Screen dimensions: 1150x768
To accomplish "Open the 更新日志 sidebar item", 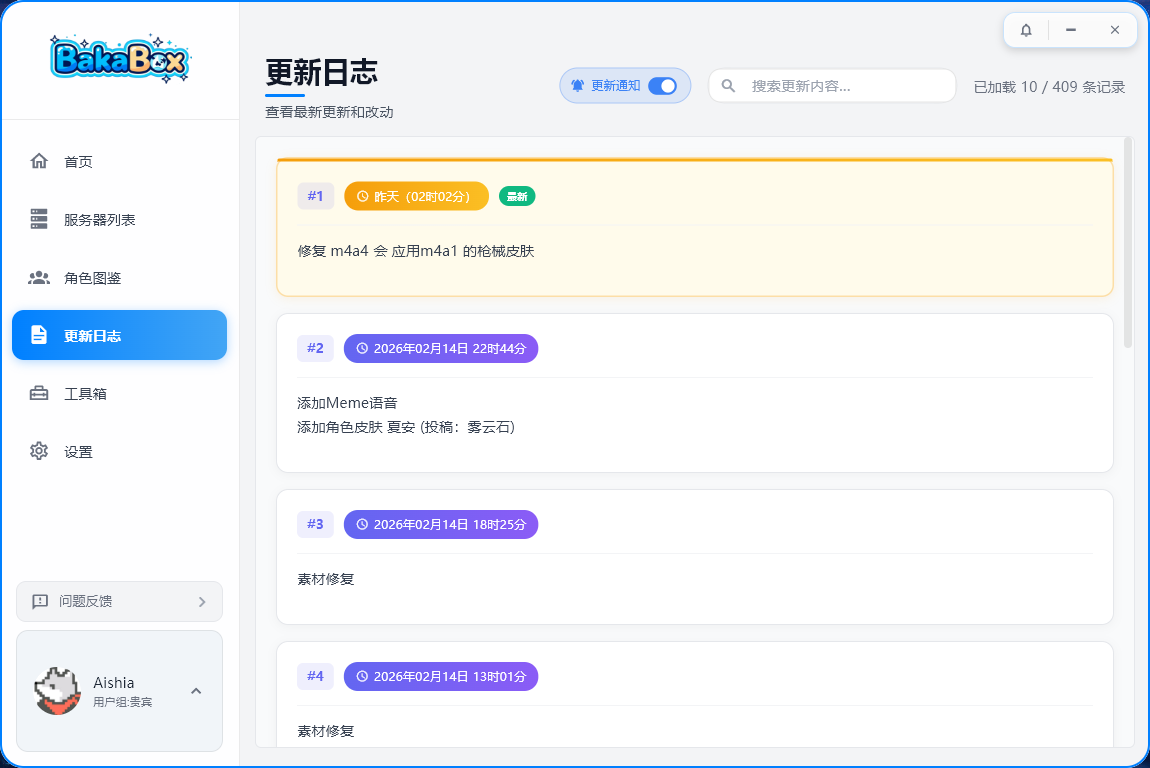I will (x=119, y=336).
